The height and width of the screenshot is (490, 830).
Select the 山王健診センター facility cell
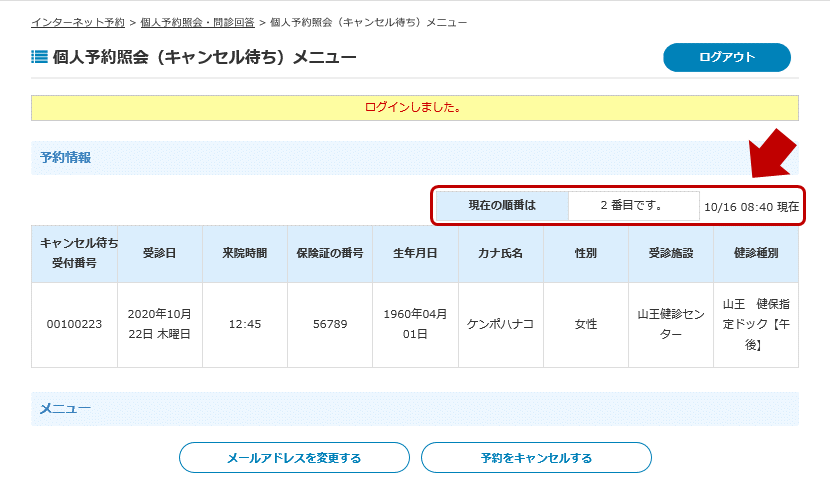671,324
